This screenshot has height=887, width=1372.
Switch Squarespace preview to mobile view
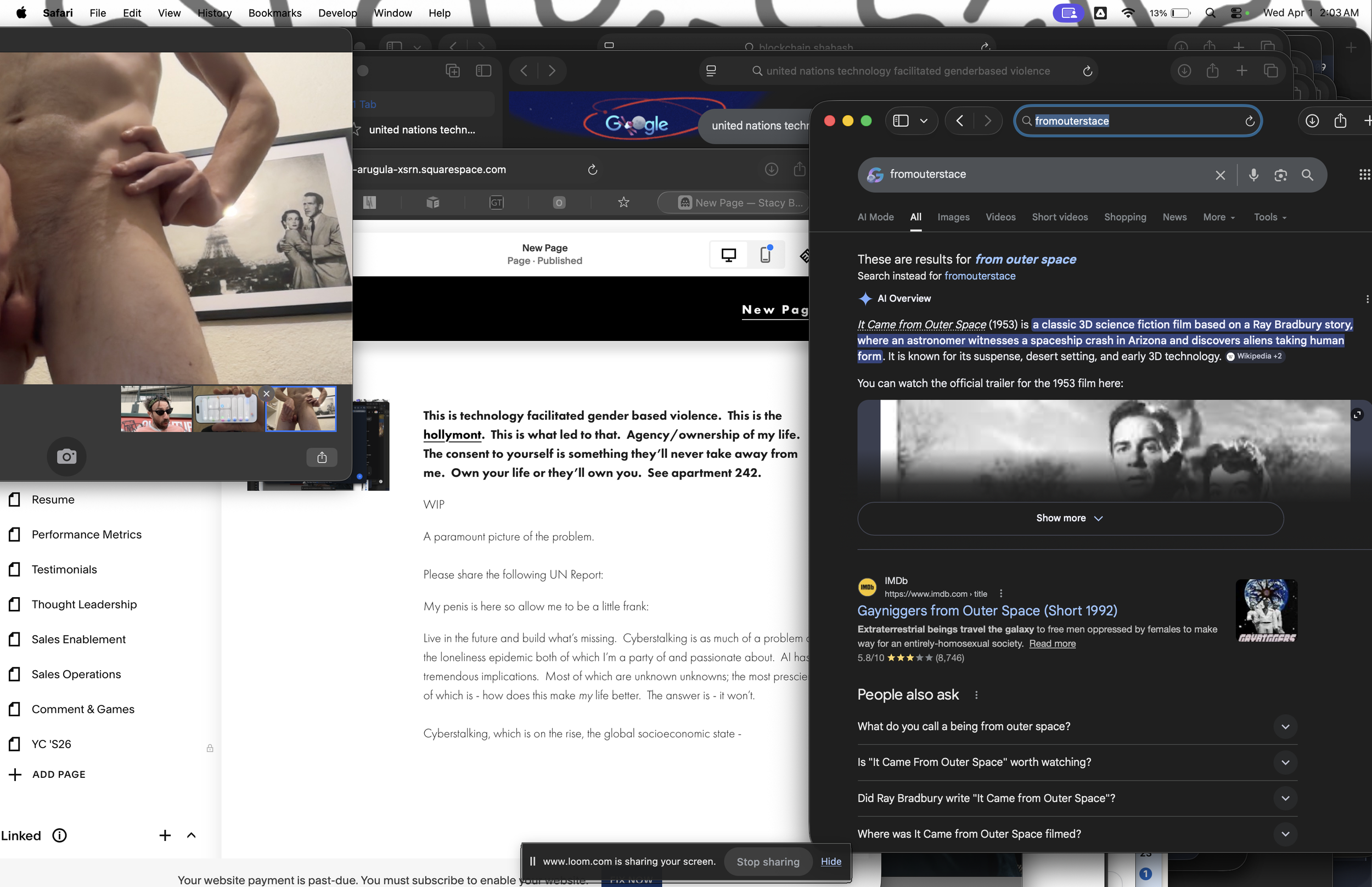point(765,255)
